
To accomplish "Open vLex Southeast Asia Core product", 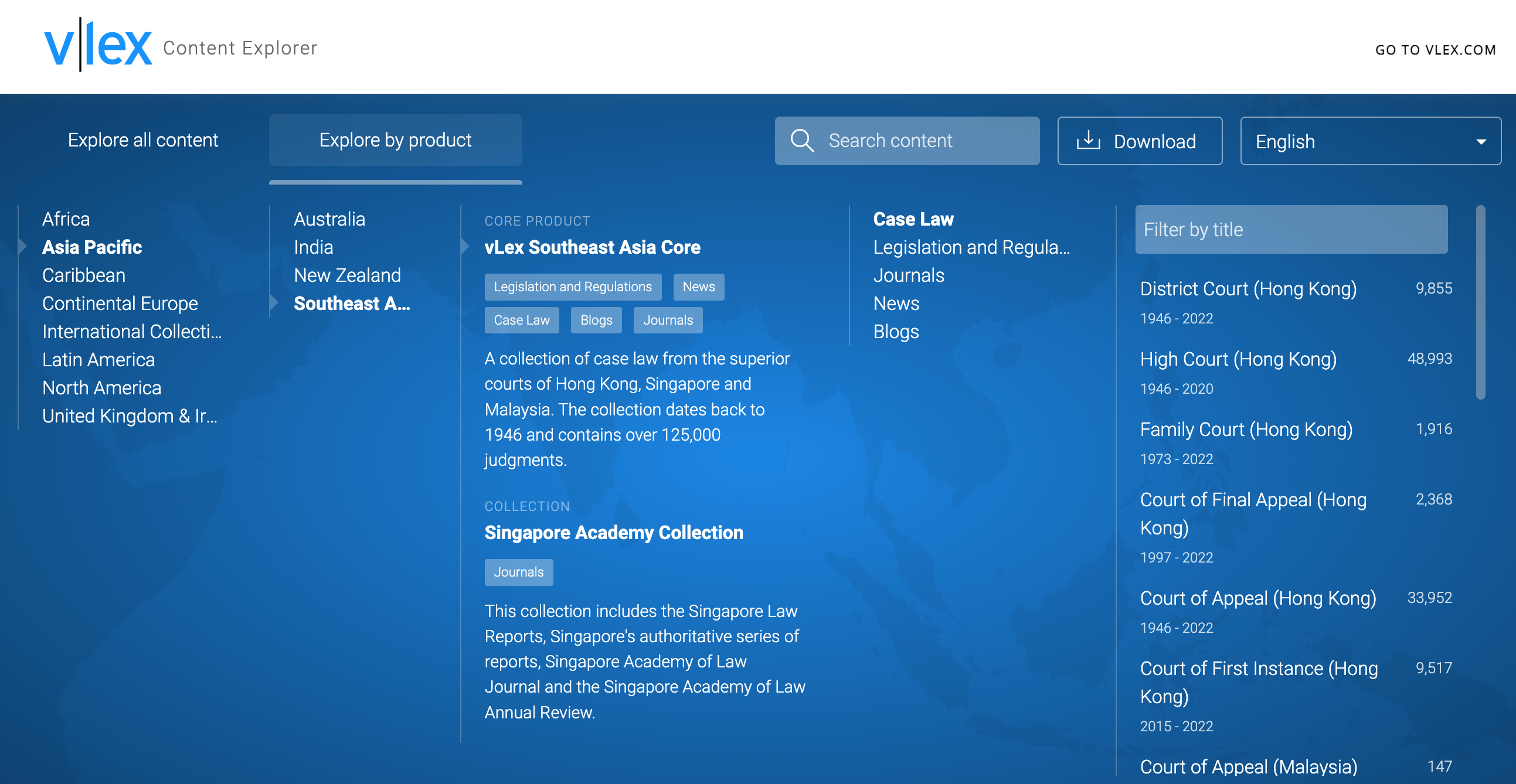I will click(x=592, y=247).
